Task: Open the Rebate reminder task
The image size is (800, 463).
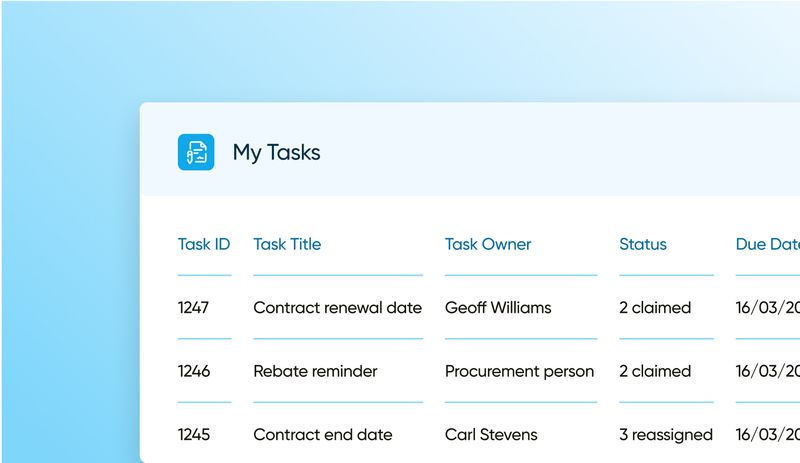Action: pyautogui.click(x=315, y=371)
